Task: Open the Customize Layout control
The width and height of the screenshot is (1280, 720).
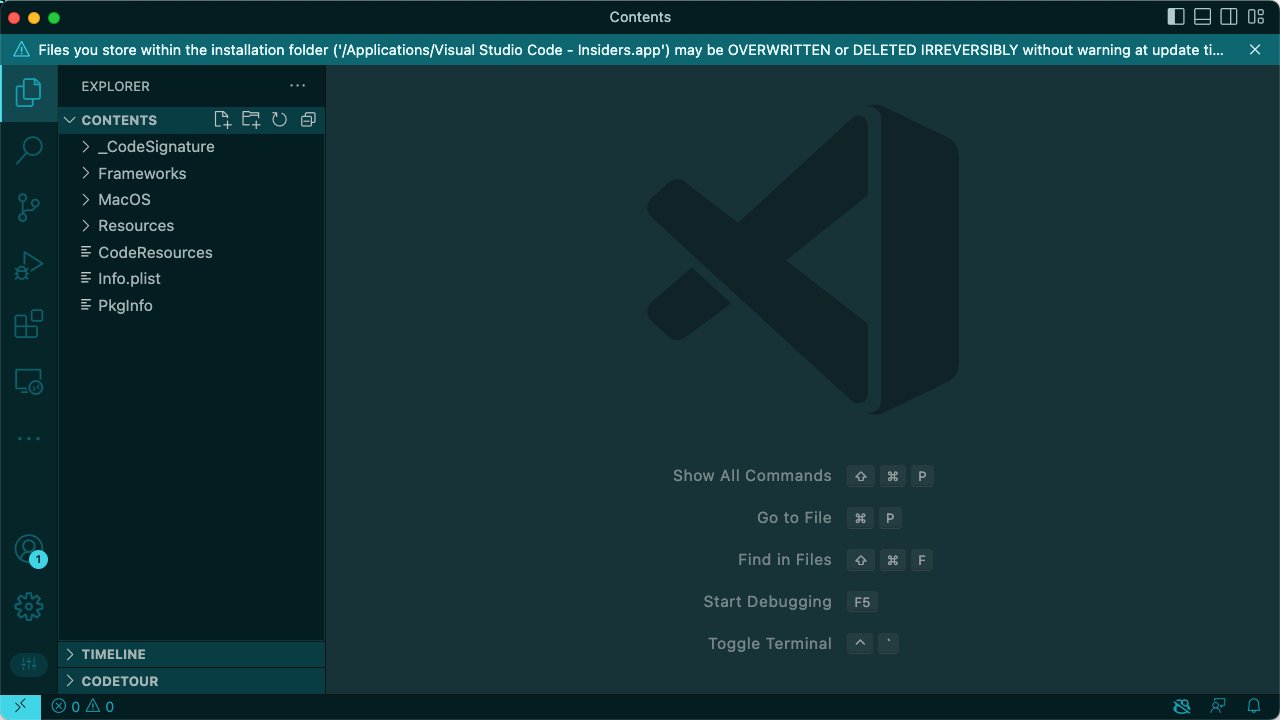Action: (x=1256, y=17)
